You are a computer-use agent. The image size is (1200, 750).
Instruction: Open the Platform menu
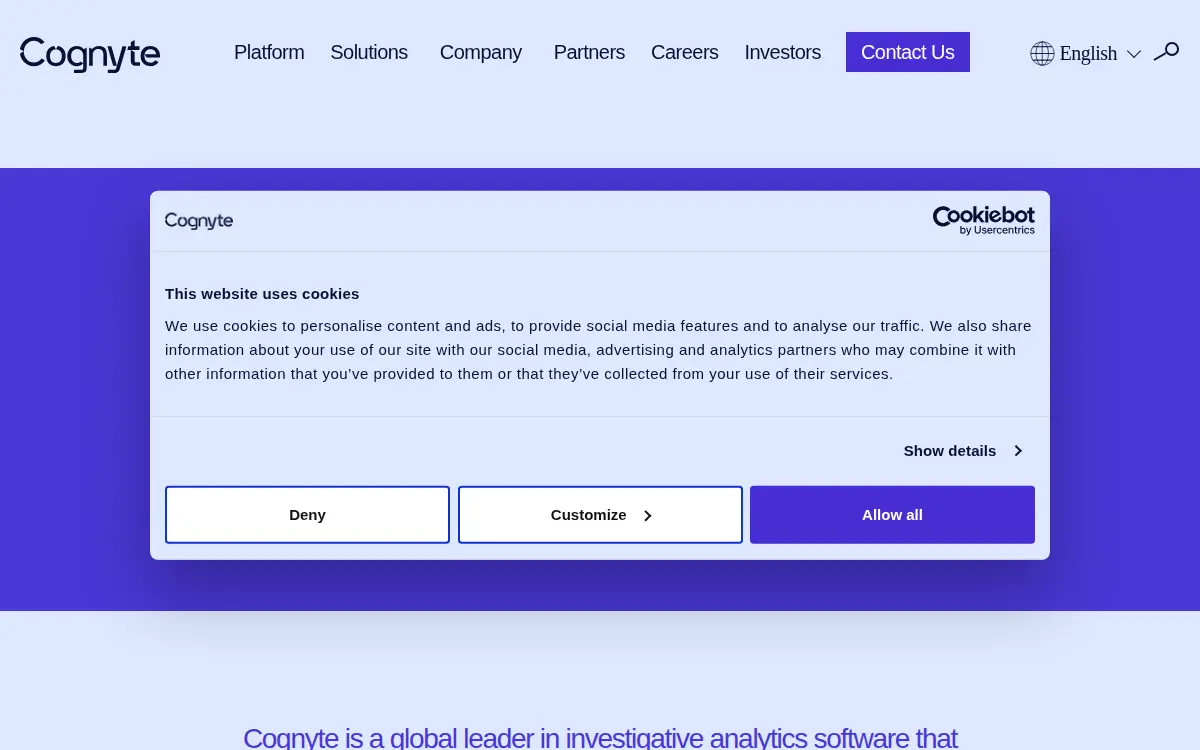point(269,52)
